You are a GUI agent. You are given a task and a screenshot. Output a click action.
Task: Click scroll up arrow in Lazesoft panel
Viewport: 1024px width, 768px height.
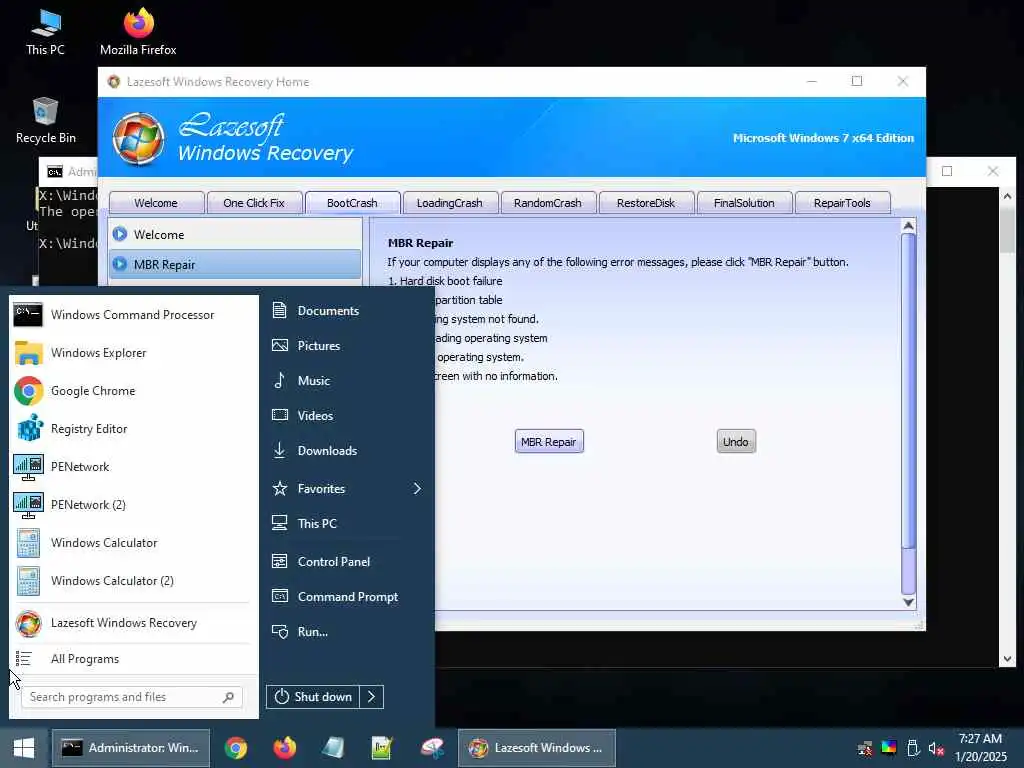click(x=908, y=226)
